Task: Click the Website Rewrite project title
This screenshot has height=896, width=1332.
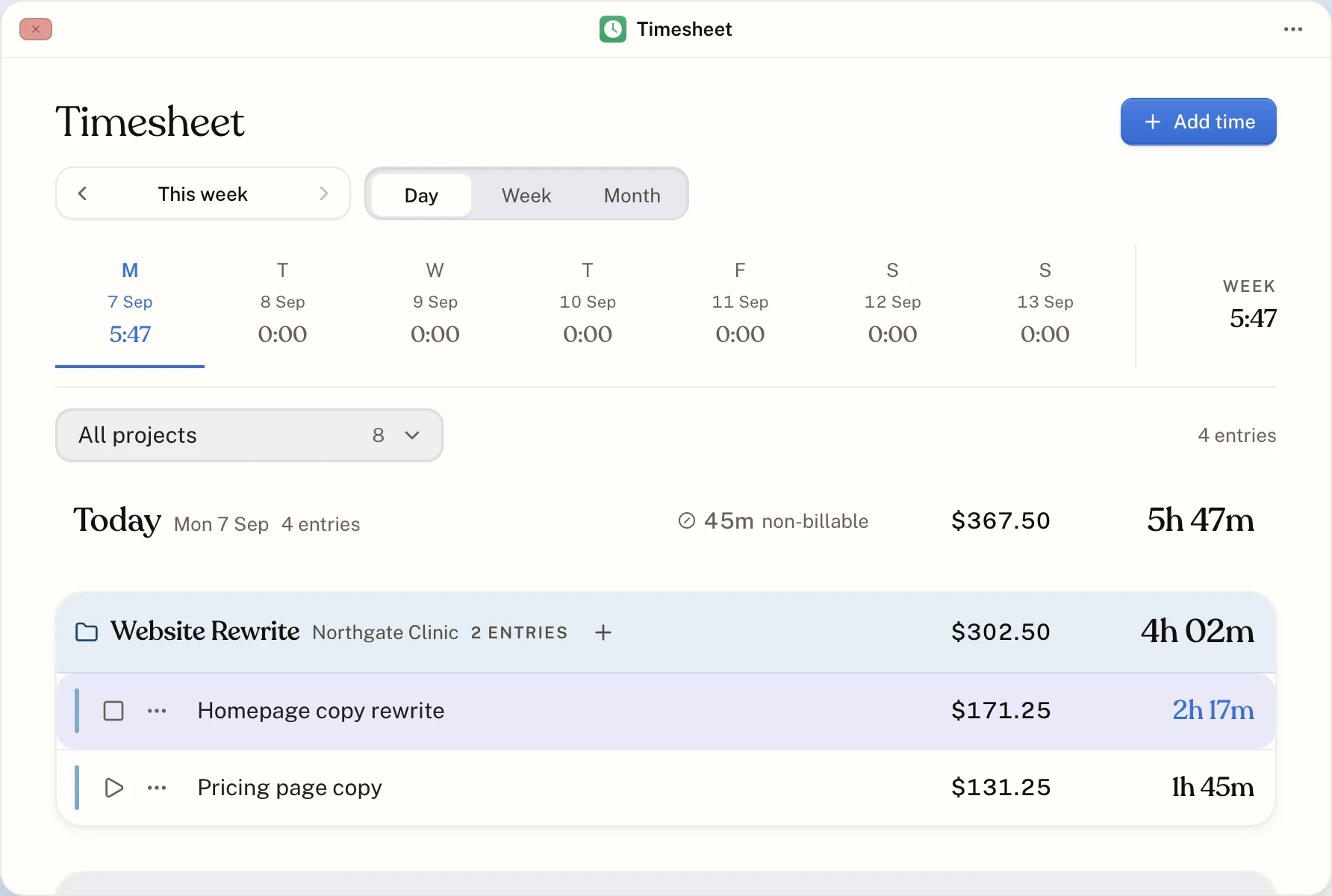Action: tap(205, 631)
